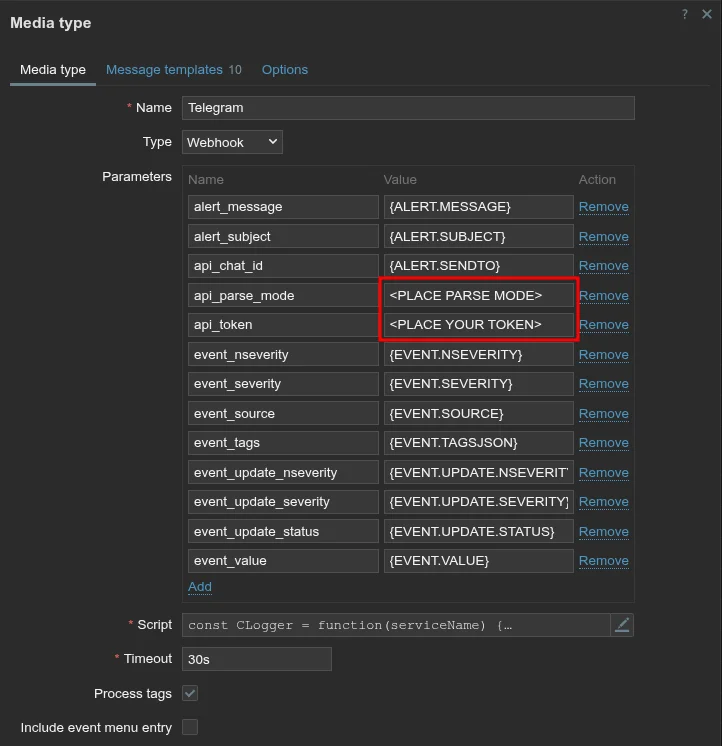This screenshot has width=722, height=746.
Task: Click the {EVENT.UPDATE.NSEVERITY} value field
Action: coord(478,472)
